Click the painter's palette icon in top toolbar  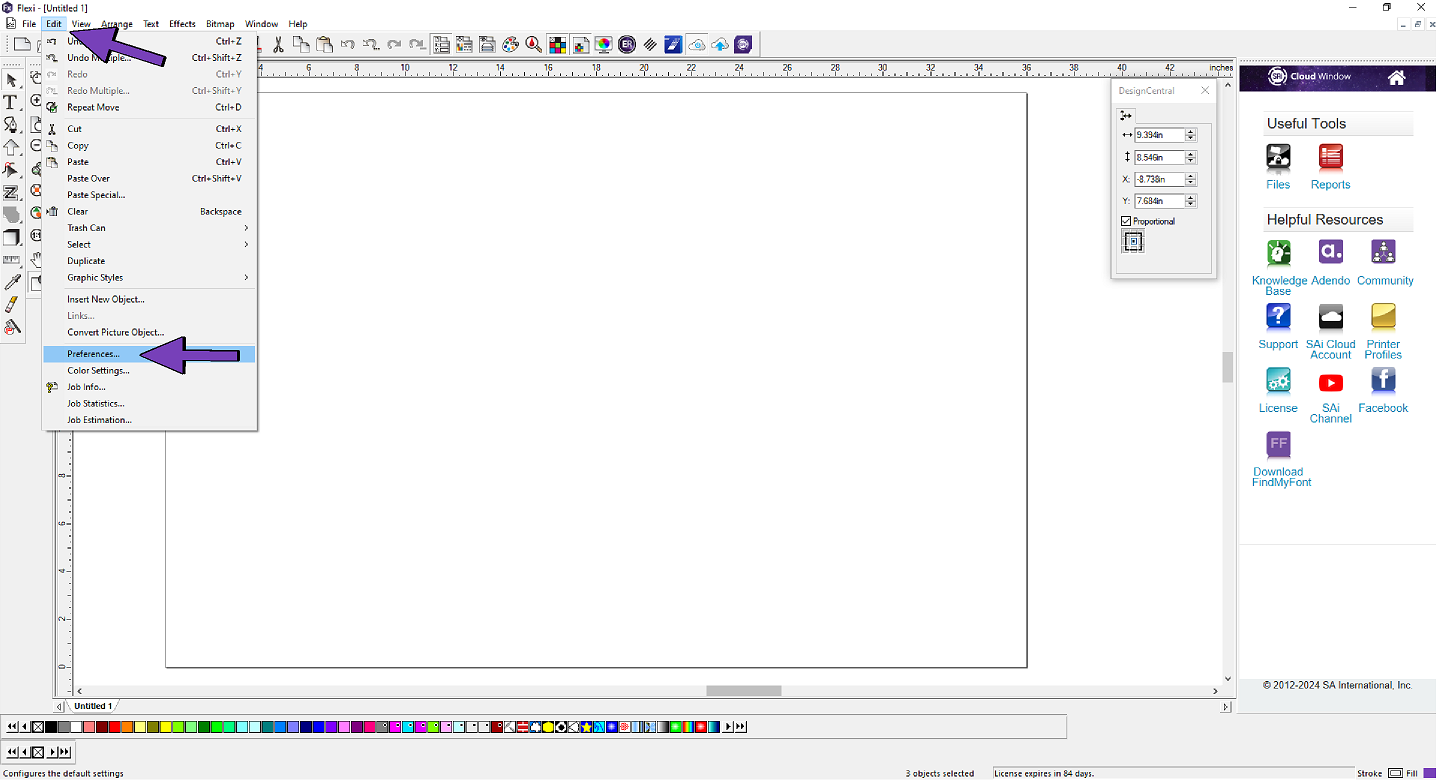click(510, 44)
